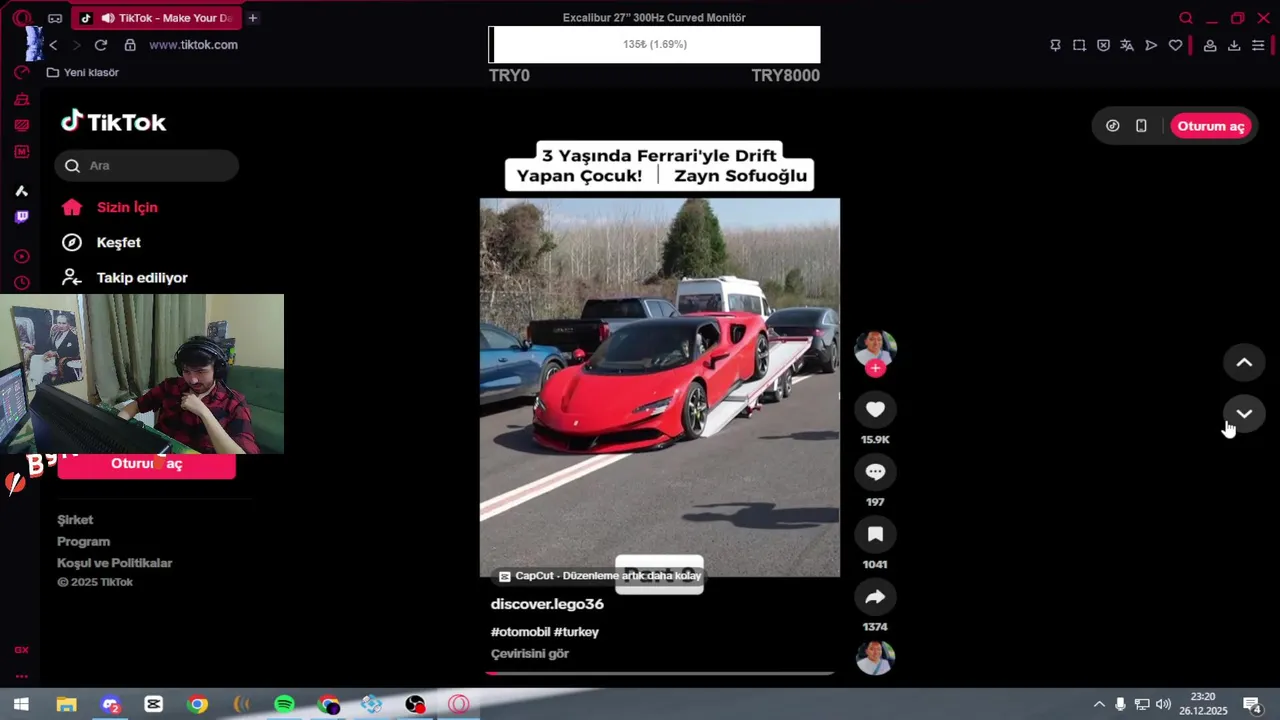The image size is (1280, 720).
Task: Click the www.tiktok.com address bar
Action: pos(193,45)
